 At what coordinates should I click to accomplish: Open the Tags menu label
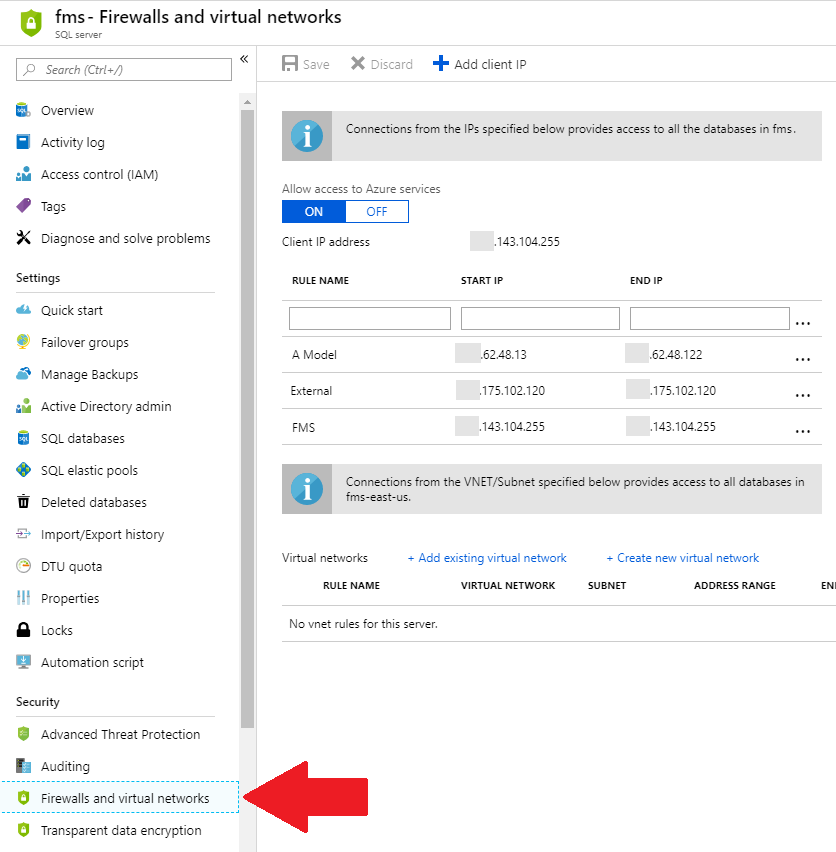(x=53, y=206)
